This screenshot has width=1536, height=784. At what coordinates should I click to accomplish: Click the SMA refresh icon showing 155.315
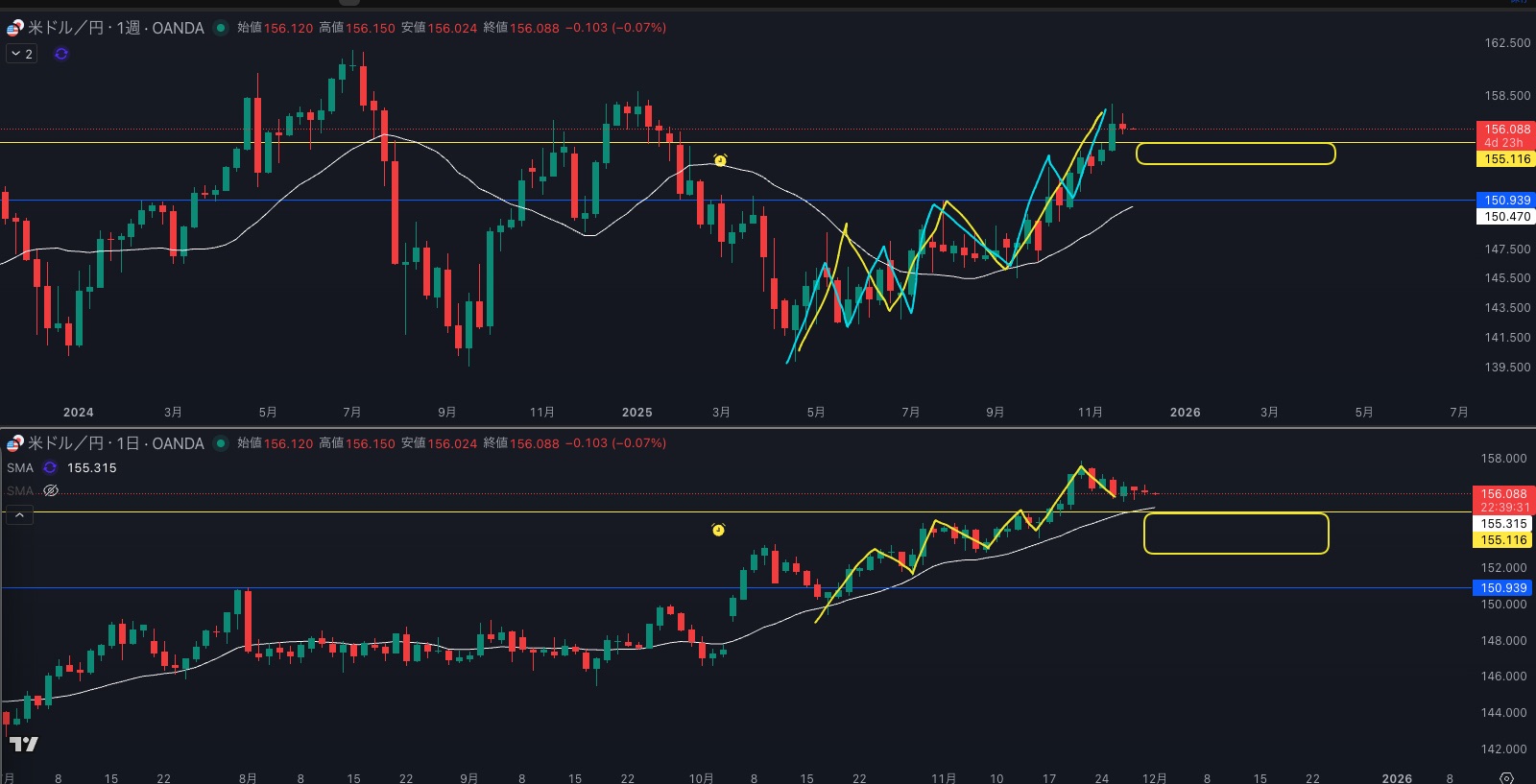[x=50, y=468]
